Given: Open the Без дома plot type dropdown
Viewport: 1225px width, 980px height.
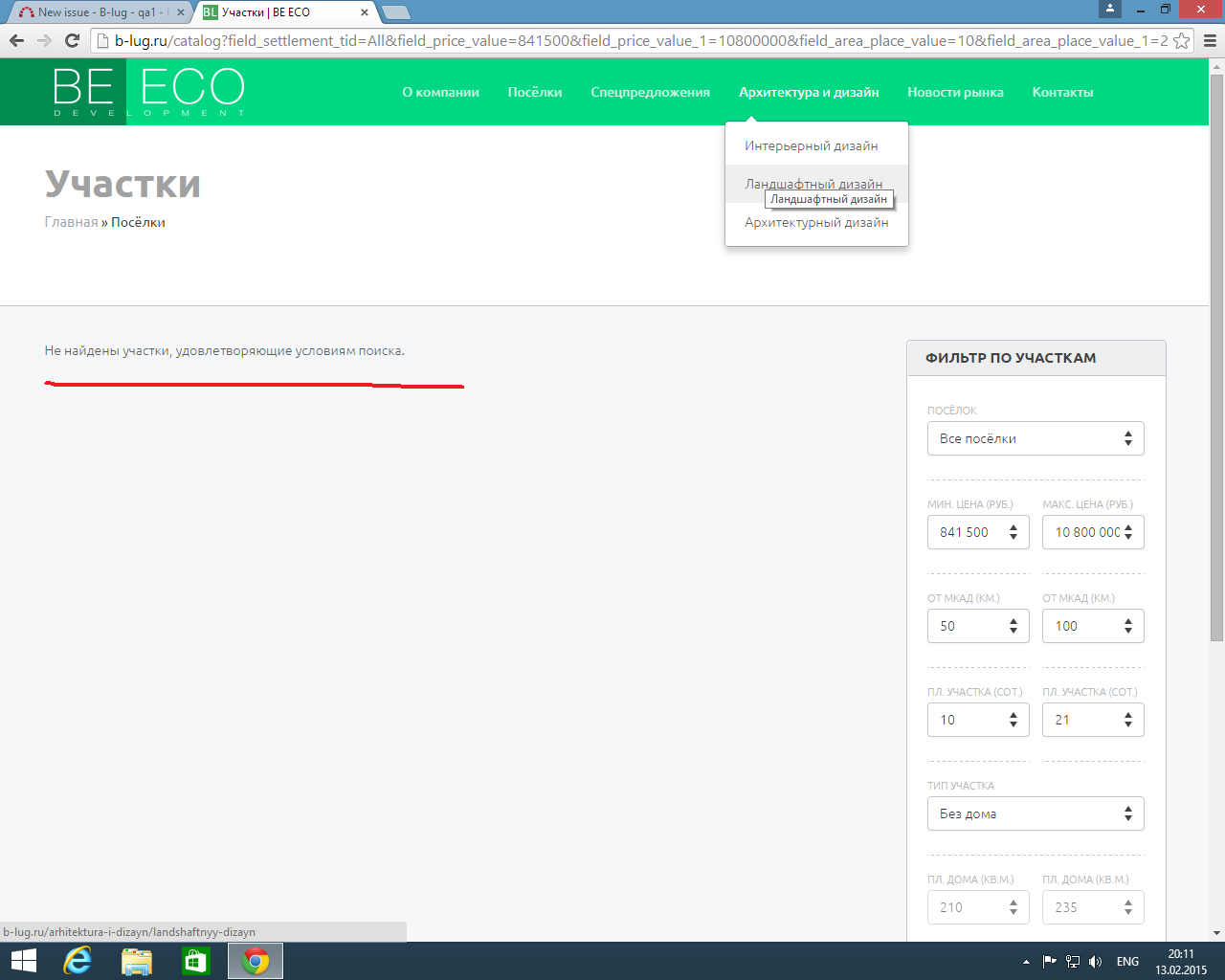Looking at the screenshot, I should [1035, 813].
